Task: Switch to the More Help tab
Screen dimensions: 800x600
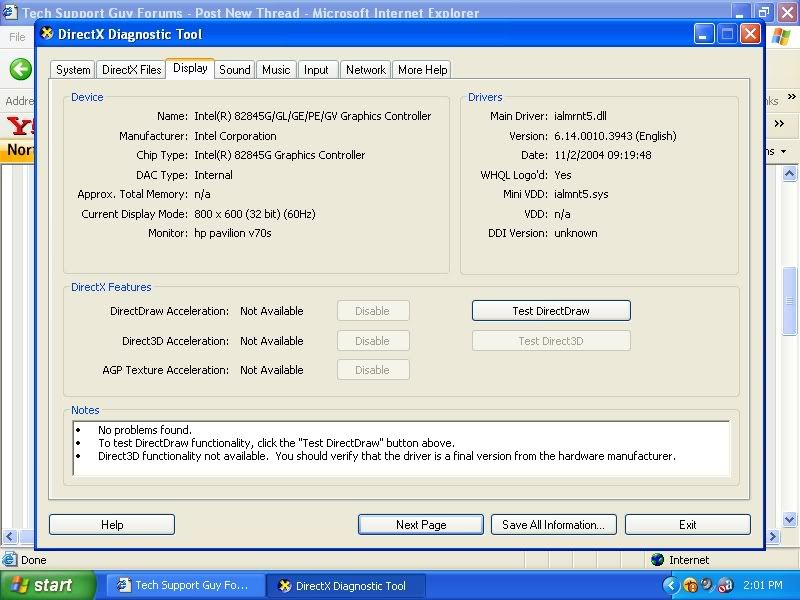Action: 422,70
